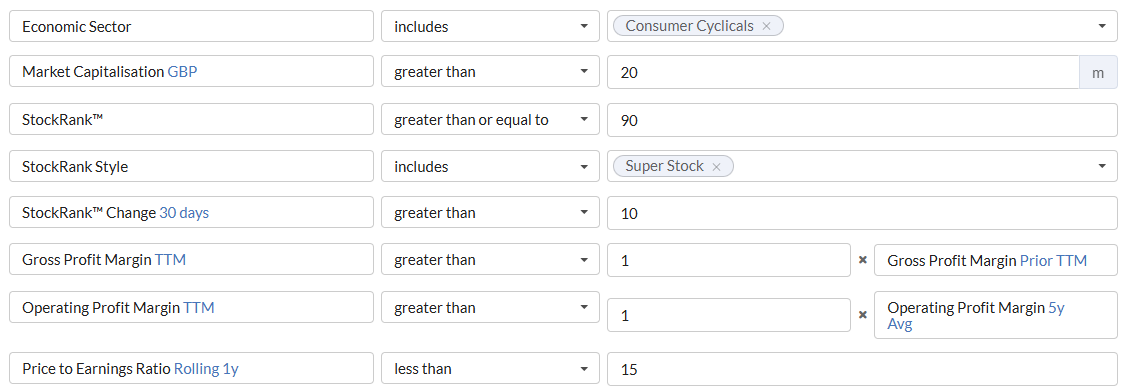Viewport: 1125px width, 391px height.
Task: Click the Price to Earnings value field showing 15
Action: pyautogui.click(x=862, y=369)
